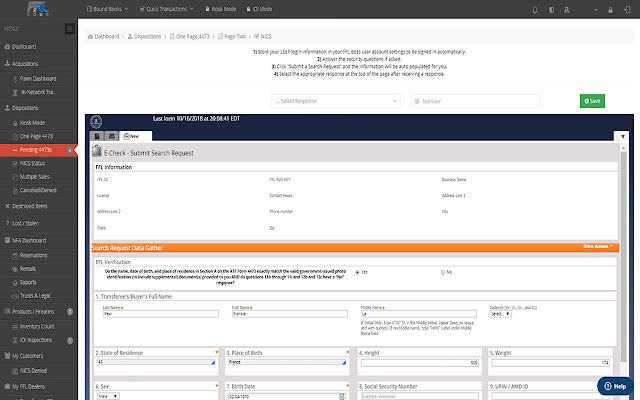The height and width of the screenshot is (400, 640).
Task: Open the first icon tab beside envelope
Action: coord(97,136)
